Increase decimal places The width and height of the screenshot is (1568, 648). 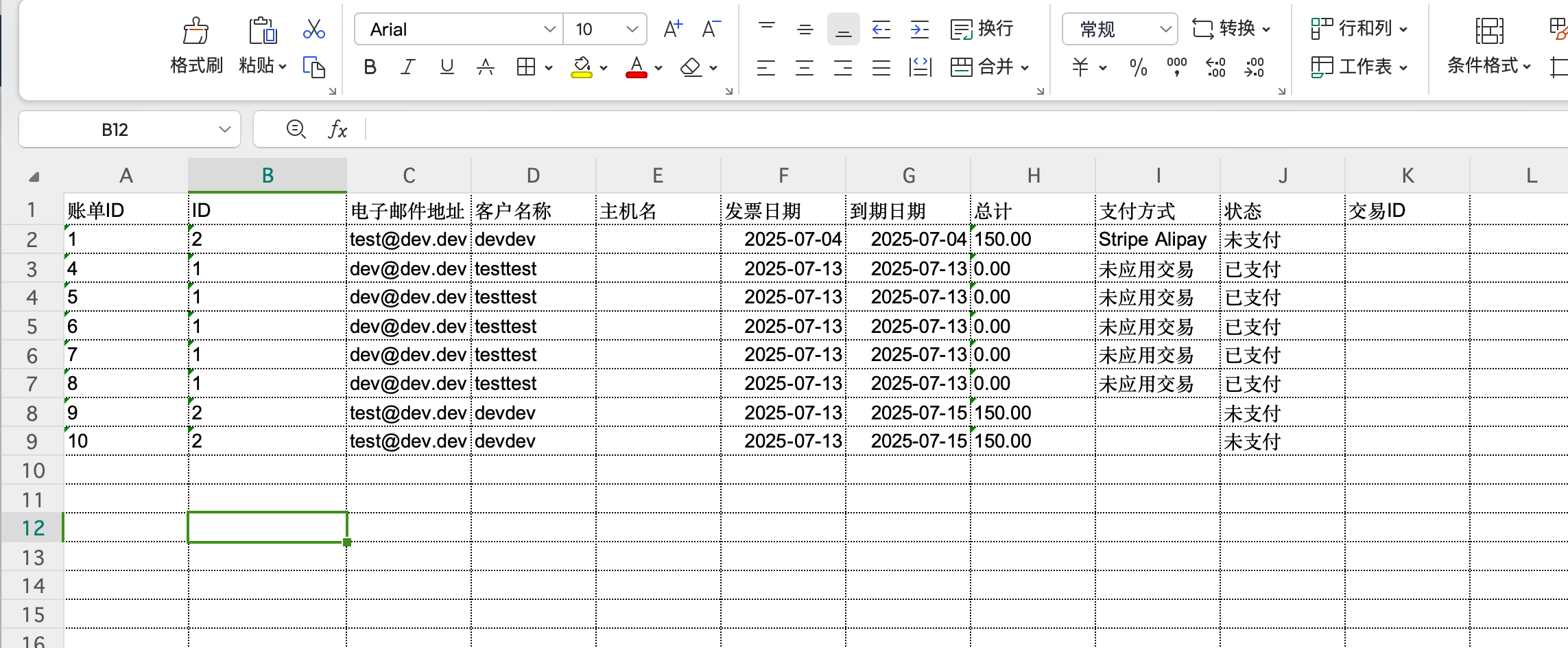pos(1215,67)
